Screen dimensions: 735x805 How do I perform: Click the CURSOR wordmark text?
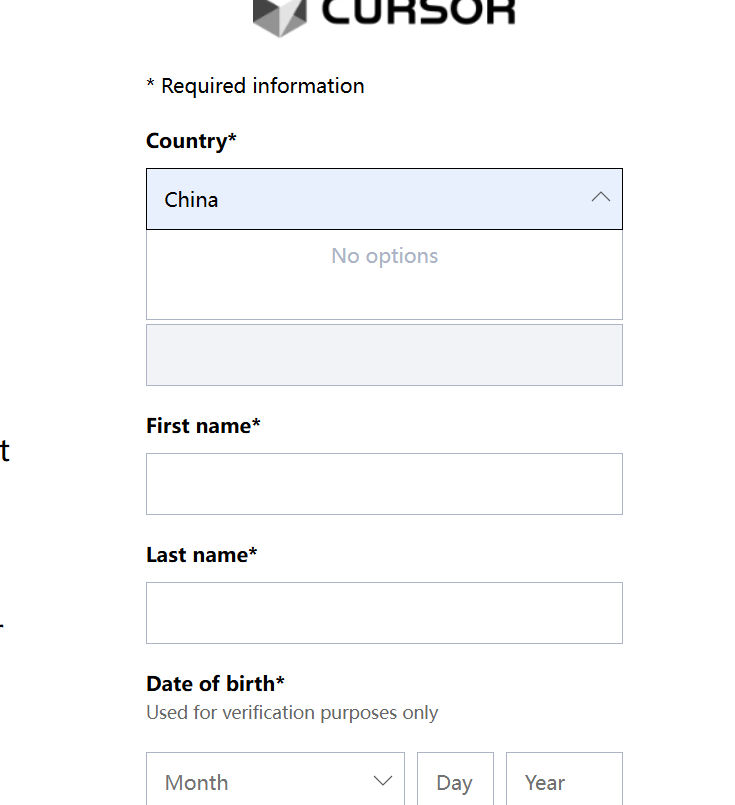point(418,12)
